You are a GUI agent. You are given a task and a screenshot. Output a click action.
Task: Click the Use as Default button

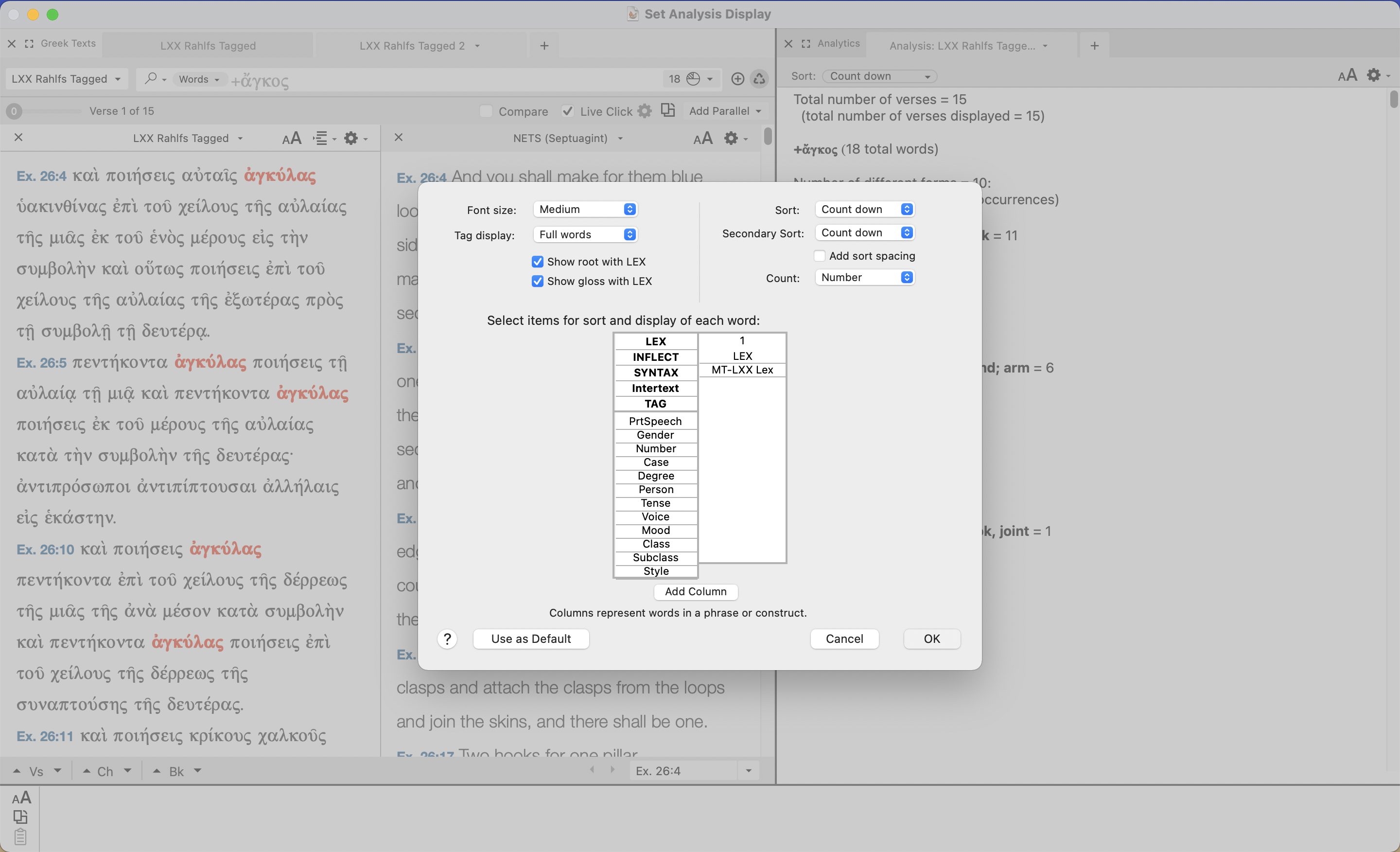coord(531,639)
